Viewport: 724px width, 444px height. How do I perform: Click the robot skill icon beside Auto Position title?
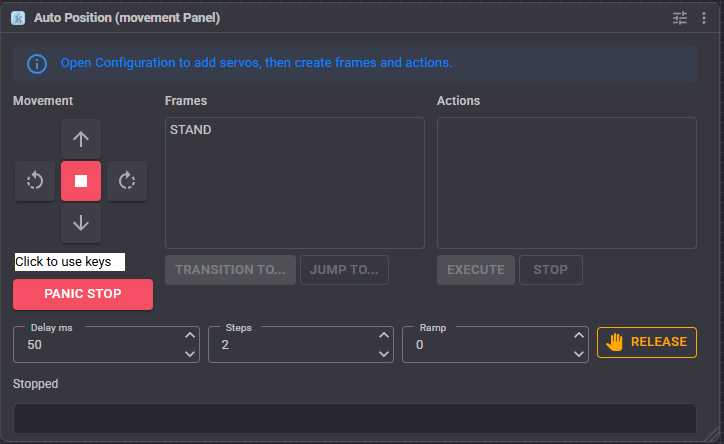pyautogui.click(x=18, y=18)
